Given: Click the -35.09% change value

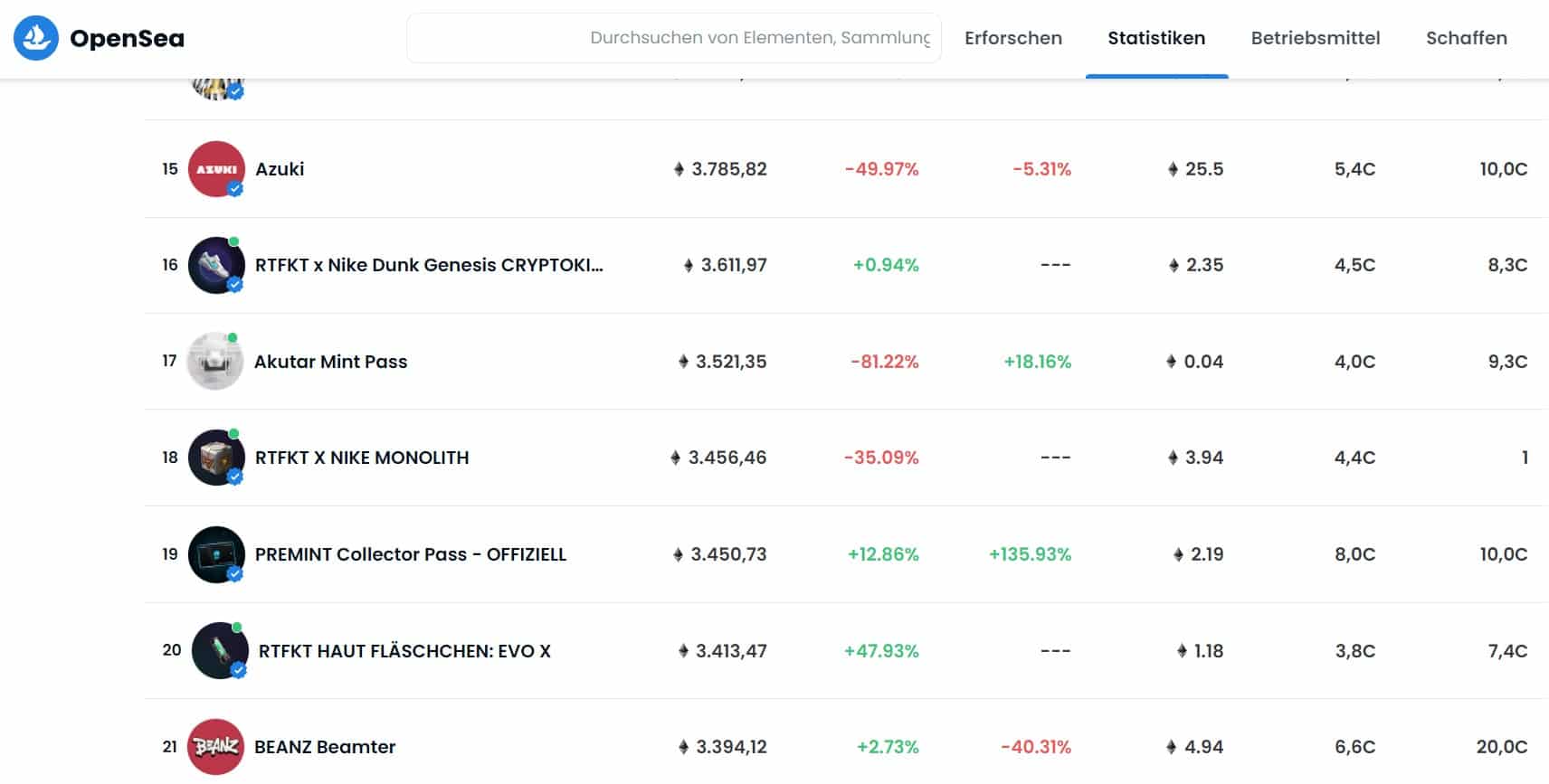Looking at the screenshot, I should point(881,458).
